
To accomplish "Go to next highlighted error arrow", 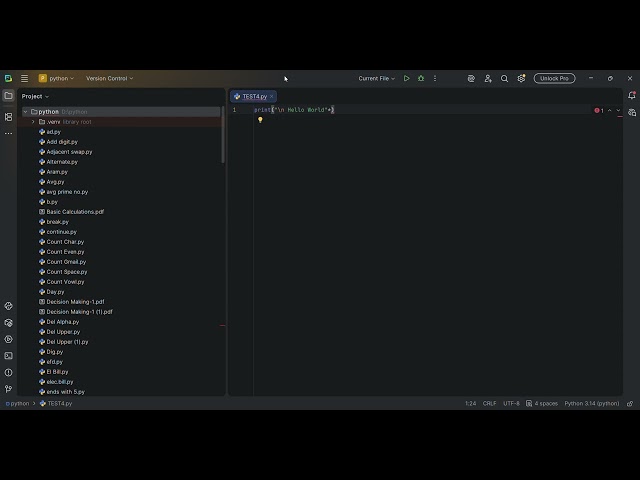I will click(618, 110).
